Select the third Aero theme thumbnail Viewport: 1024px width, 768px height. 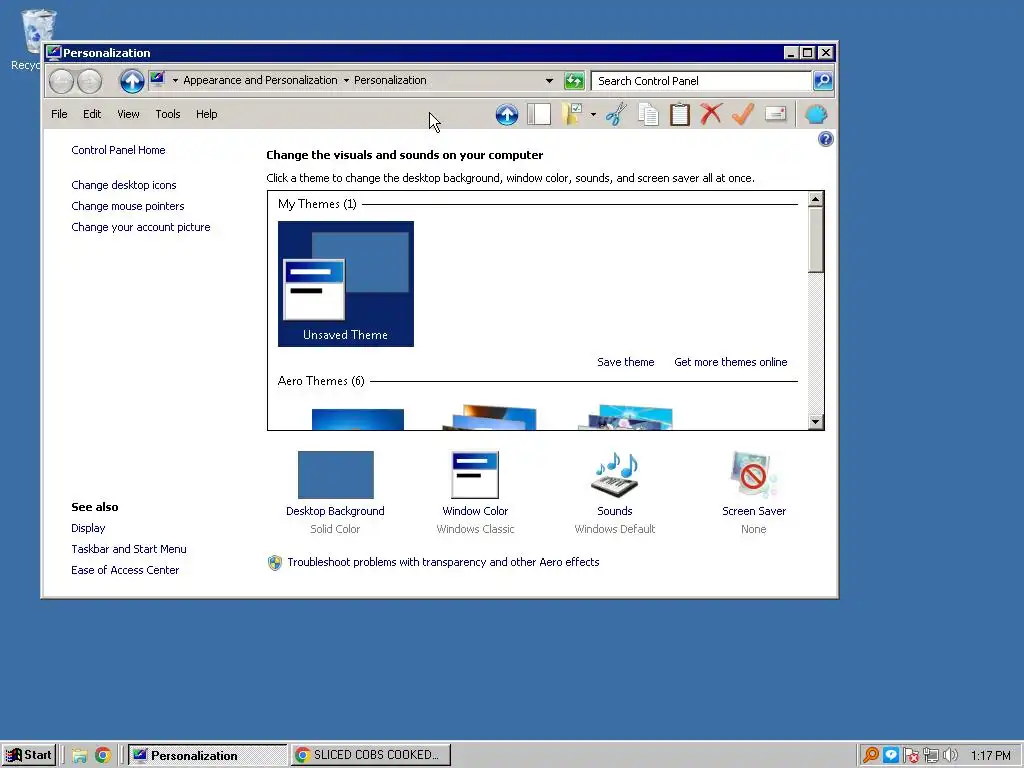[625, 417]
